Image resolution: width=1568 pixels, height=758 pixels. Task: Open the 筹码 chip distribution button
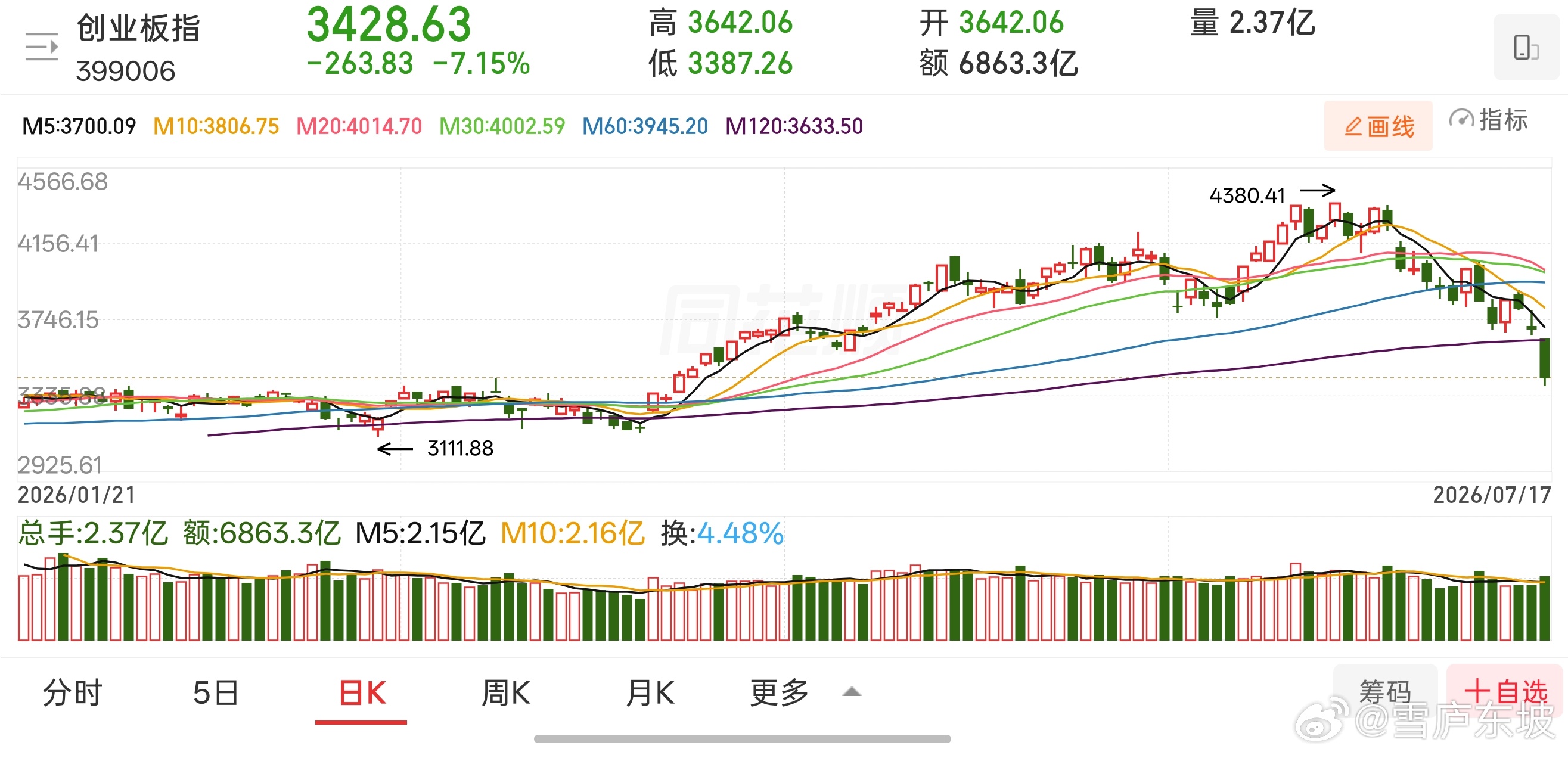(x=1385, y=692)
